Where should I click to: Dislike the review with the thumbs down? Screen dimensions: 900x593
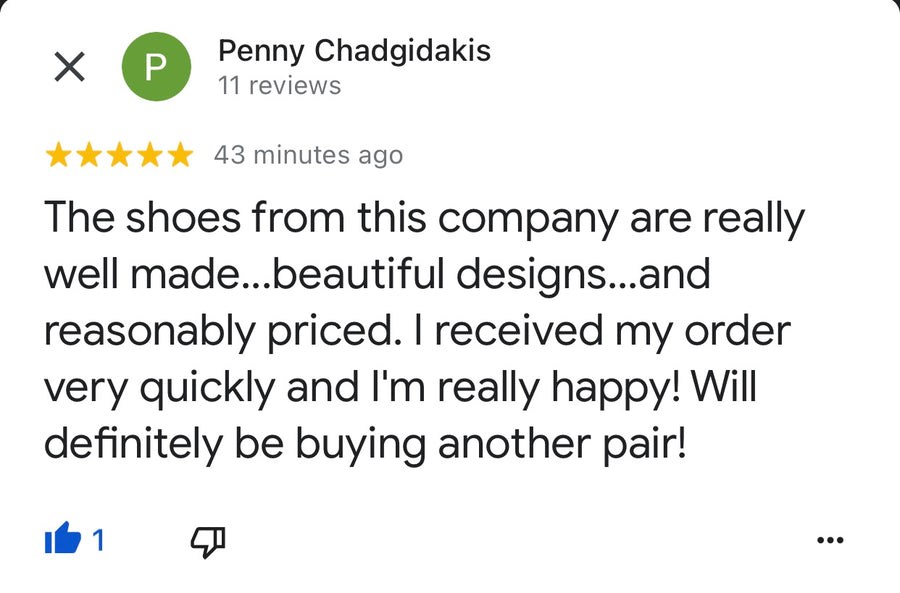[x=207, y=542]
